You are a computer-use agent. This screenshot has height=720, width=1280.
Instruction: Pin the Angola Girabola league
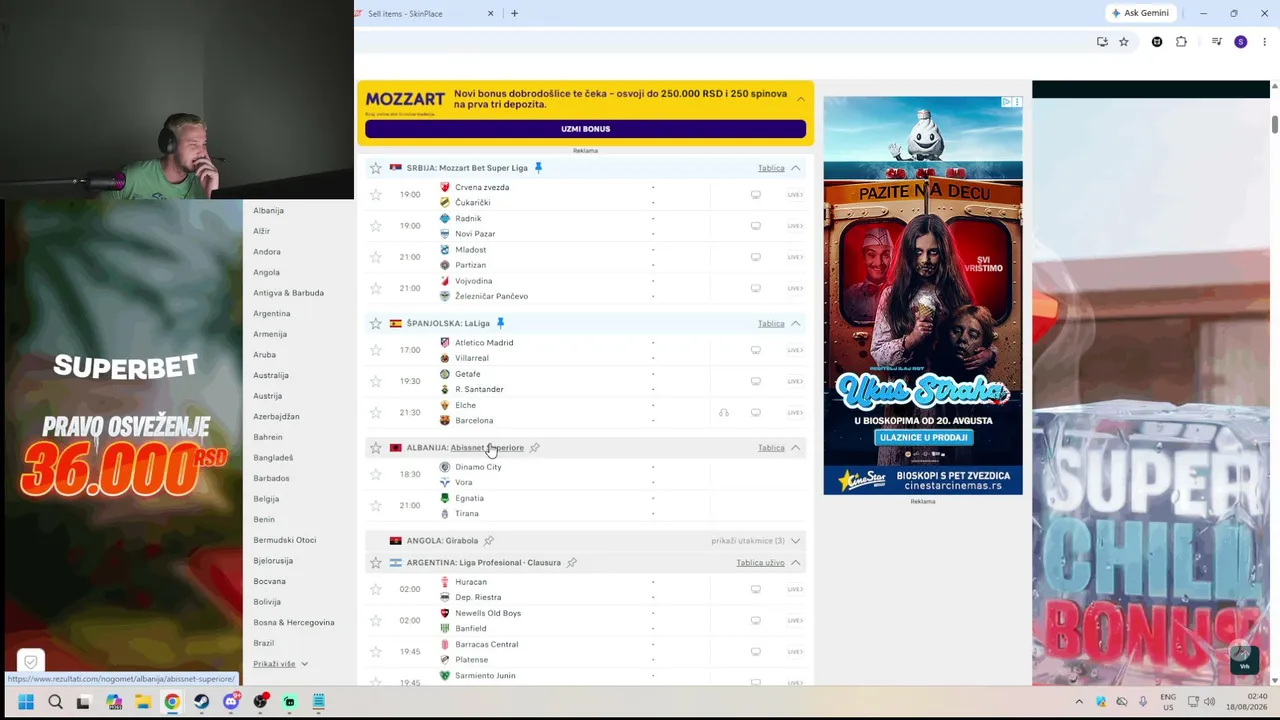point(489,541)
